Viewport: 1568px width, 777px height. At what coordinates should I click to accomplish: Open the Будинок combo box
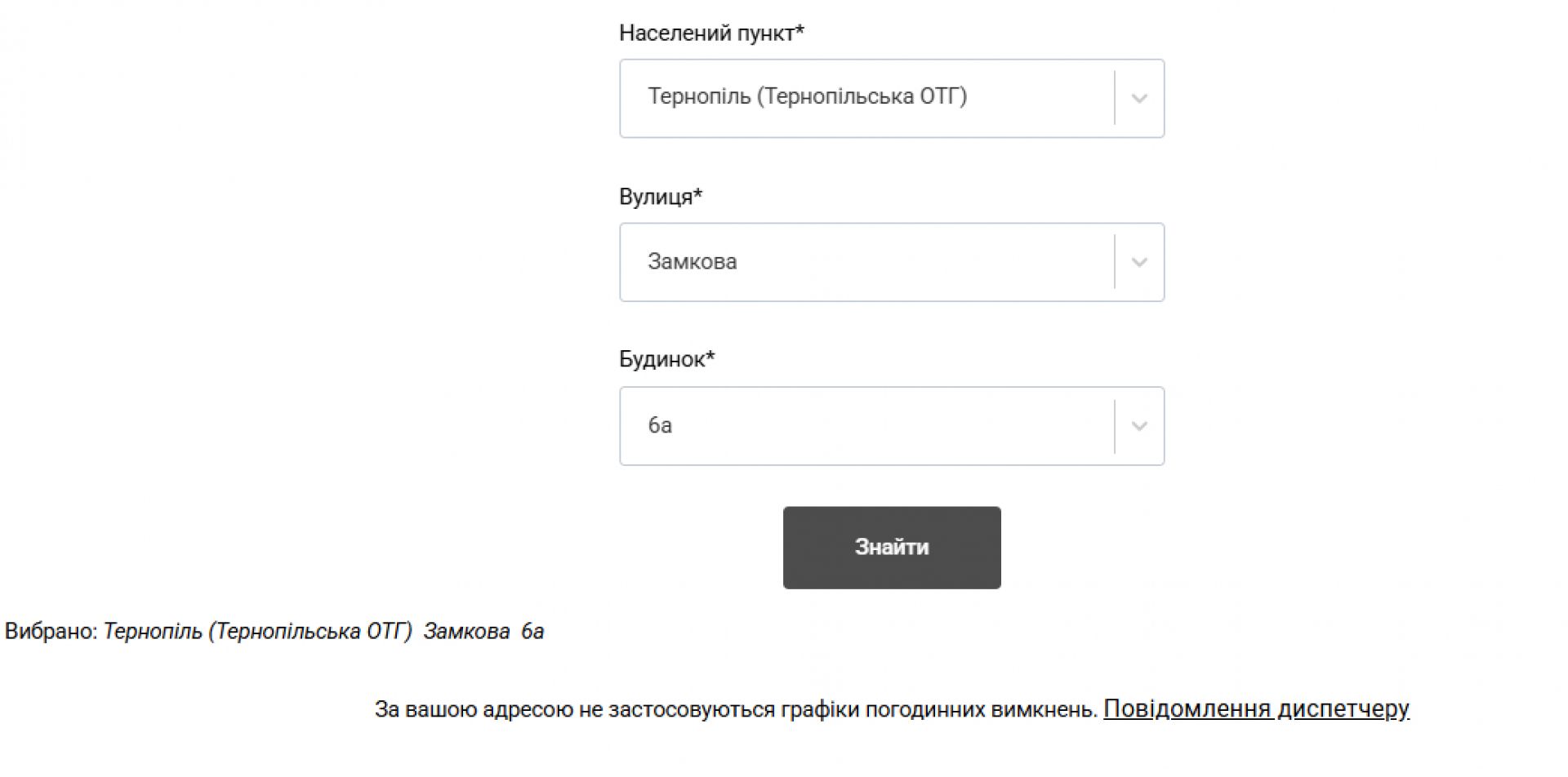866,426
